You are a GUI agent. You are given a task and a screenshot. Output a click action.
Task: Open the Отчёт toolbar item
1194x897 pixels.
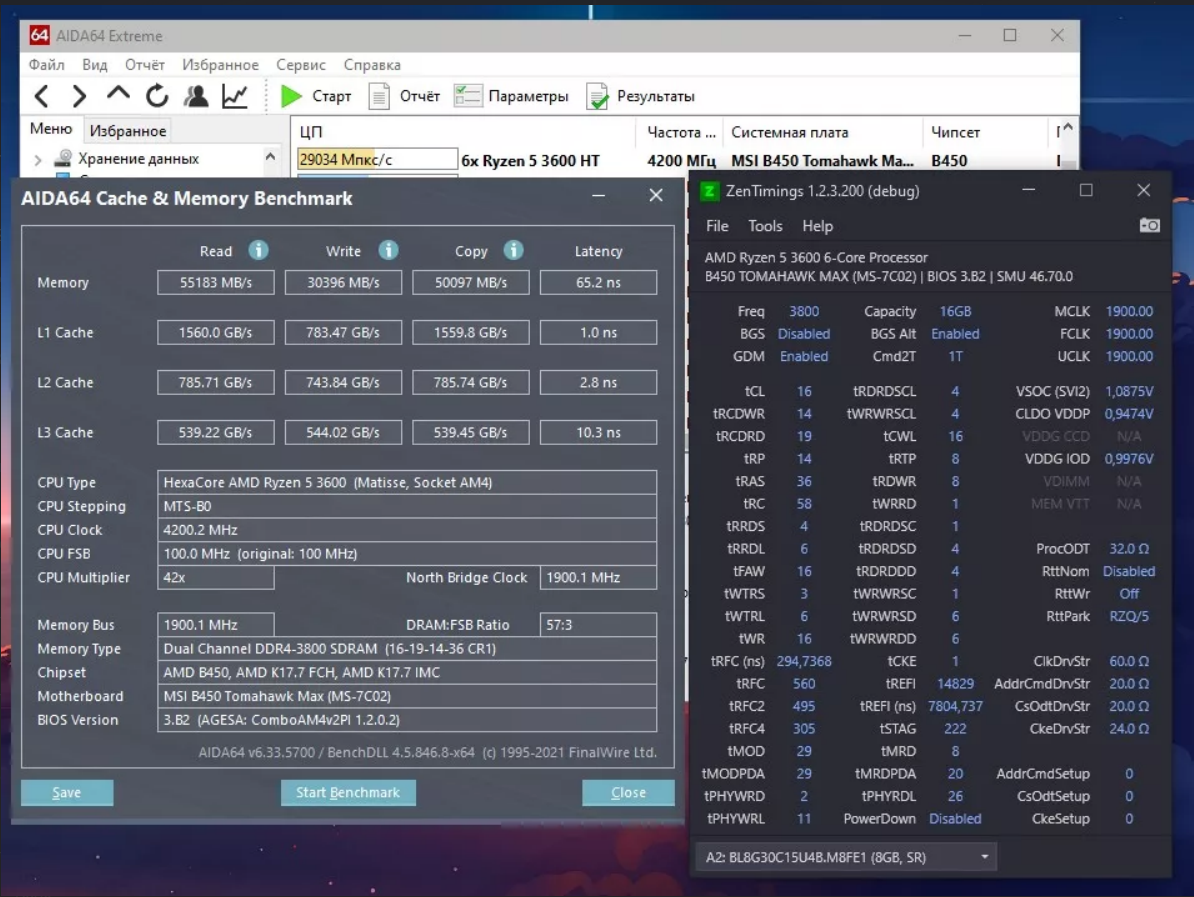(404, 96)
